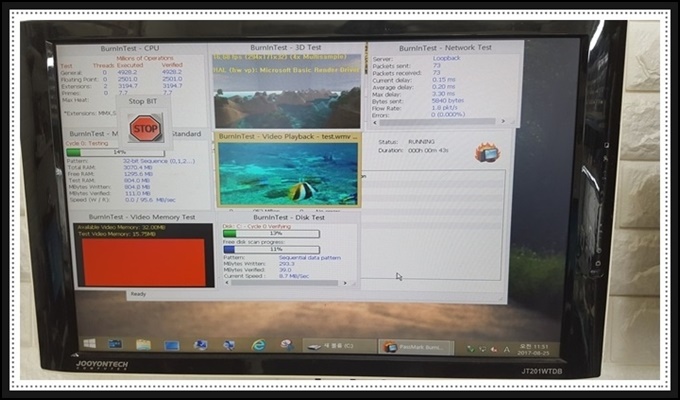The image size is (680, 400).
Task: Click the '3.30 ms' max delay value
Action: click(443, 93)
